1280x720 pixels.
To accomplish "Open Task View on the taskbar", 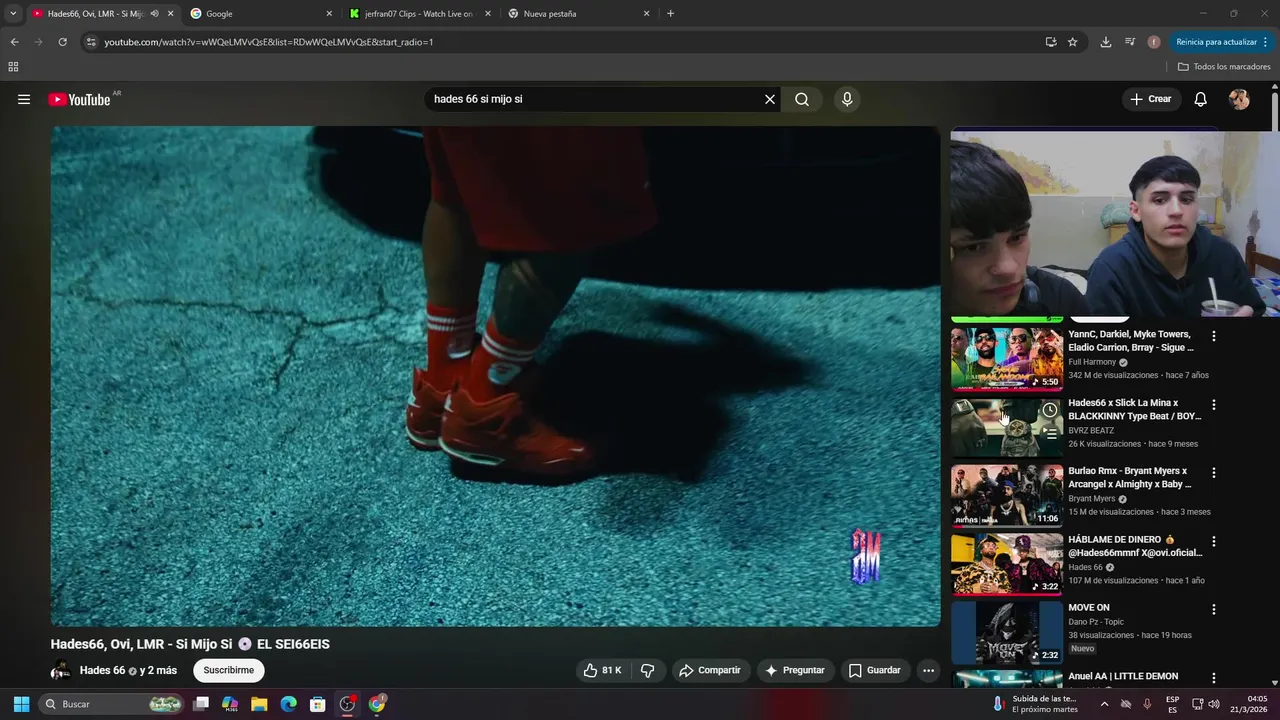I will (201, 704).
